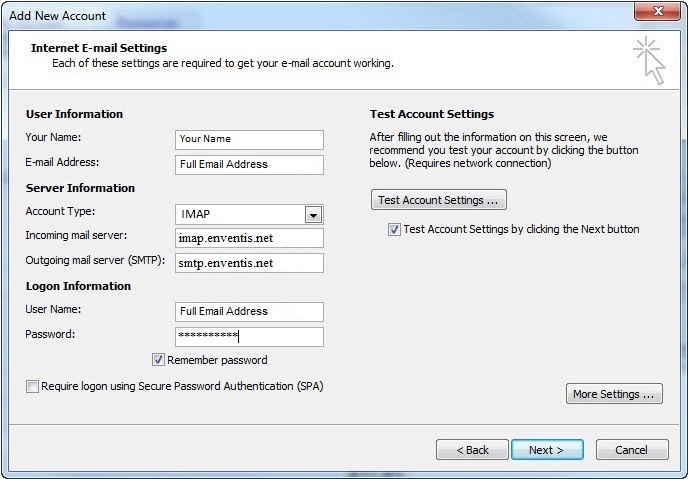Select the E-mail Address input field
The image size is (688, 479).
click(249, 164)
